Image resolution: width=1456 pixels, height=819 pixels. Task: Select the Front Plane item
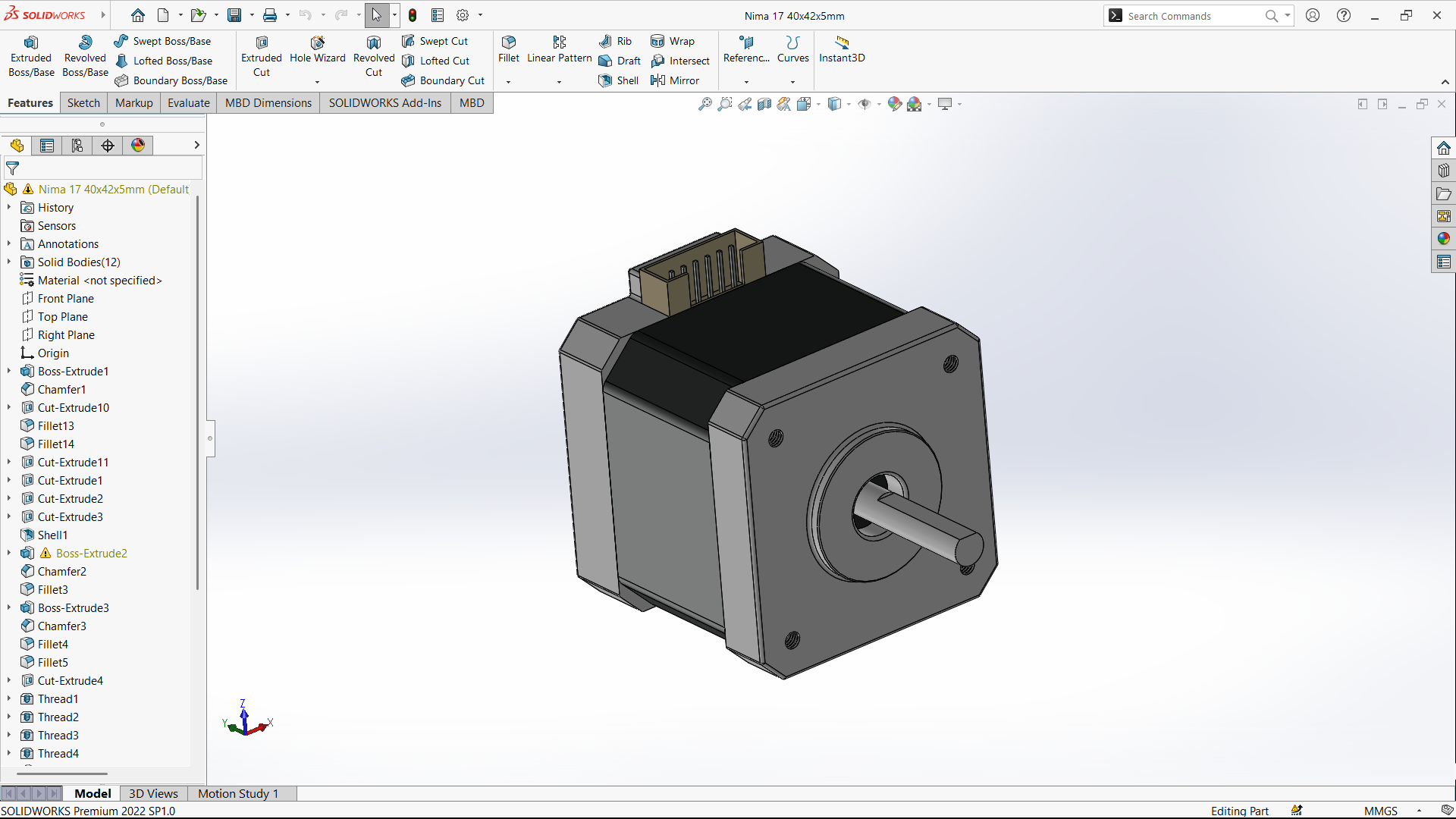[58, 298]
